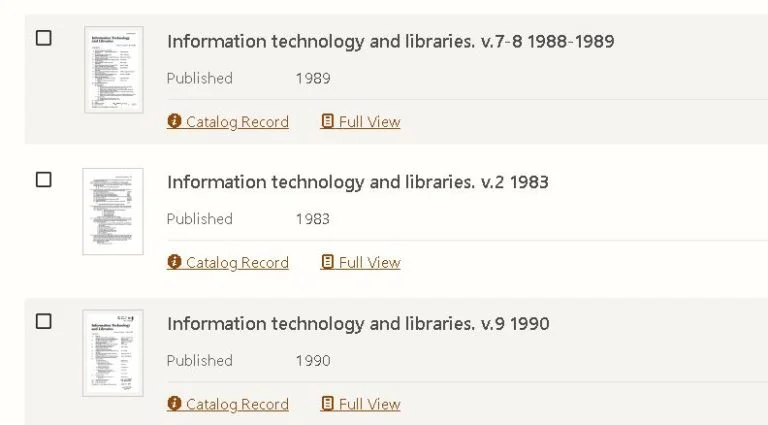Select the checkbox for v.7-8 1988-1989
Viewport: 768px width, 425px height.
pos(44,38)
